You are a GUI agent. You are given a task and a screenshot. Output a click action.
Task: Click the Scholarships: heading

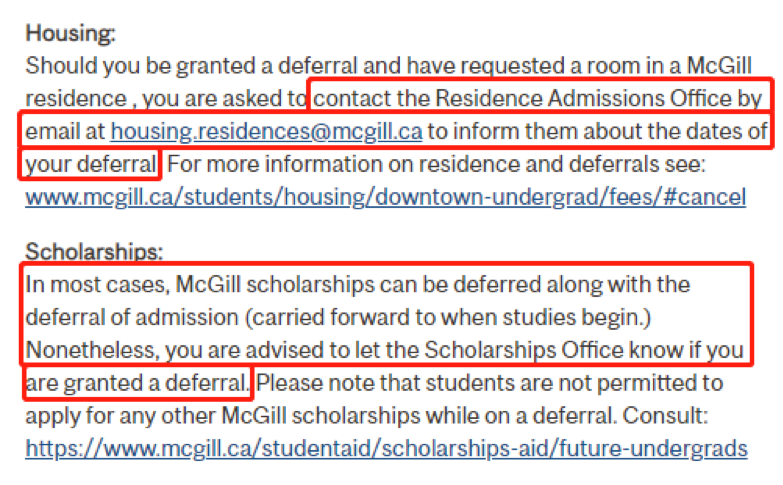pyautogui.click(x=94, y=251)
